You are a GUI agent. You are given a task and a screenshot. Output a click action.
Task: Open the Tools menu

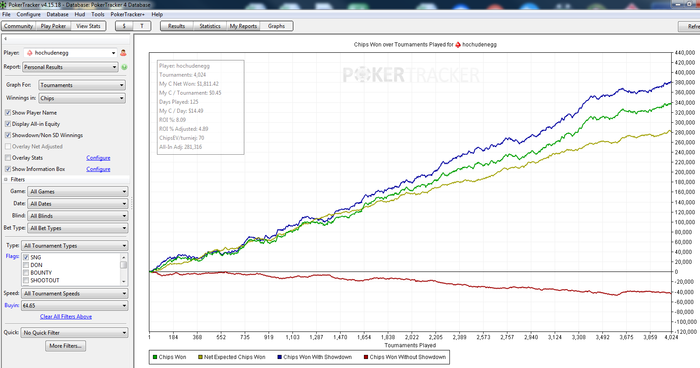(98, 14)
